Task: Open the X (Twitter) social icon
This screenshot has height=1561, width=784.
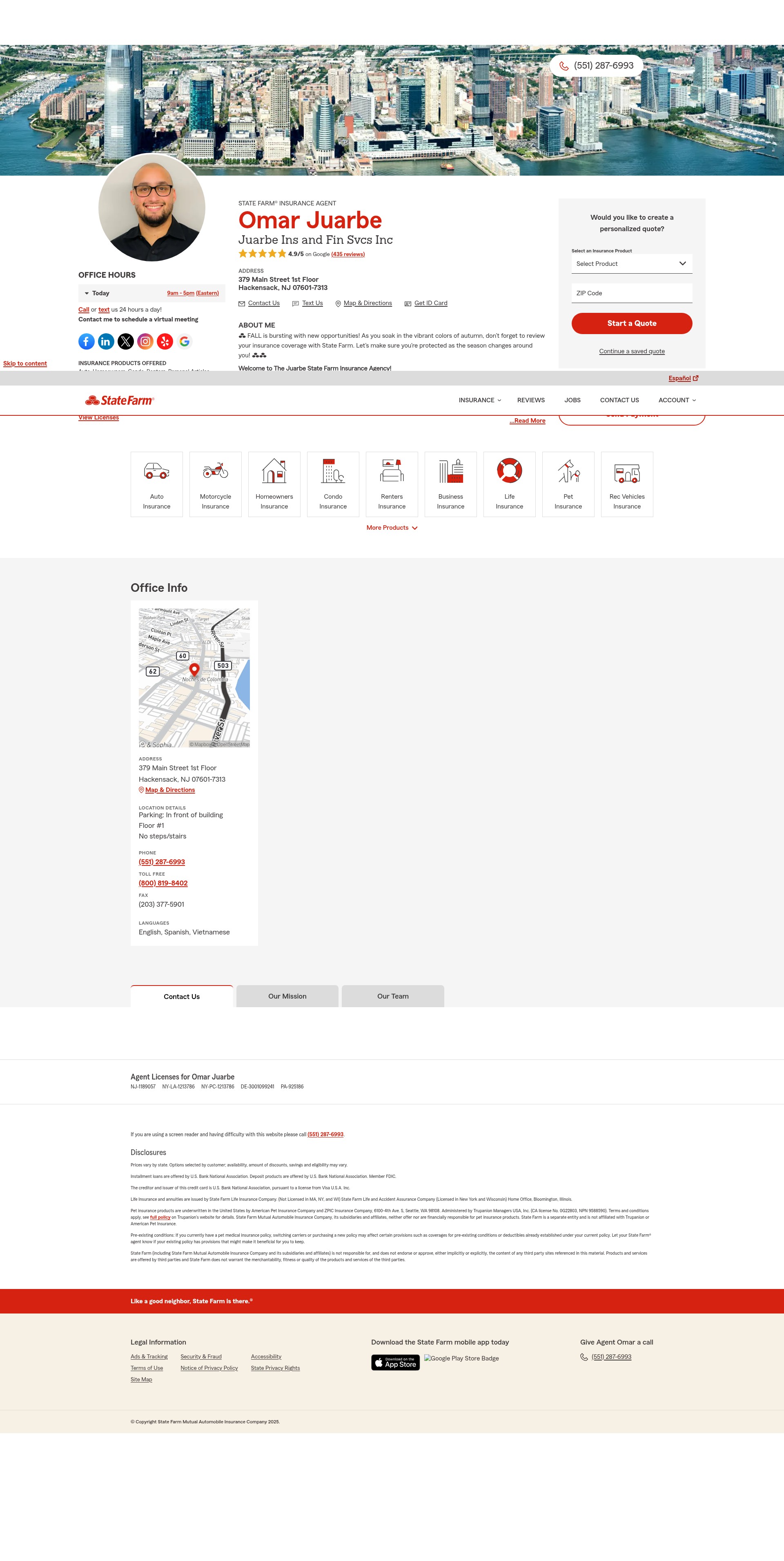Action: pyautogui.click(x=125, y=342)
